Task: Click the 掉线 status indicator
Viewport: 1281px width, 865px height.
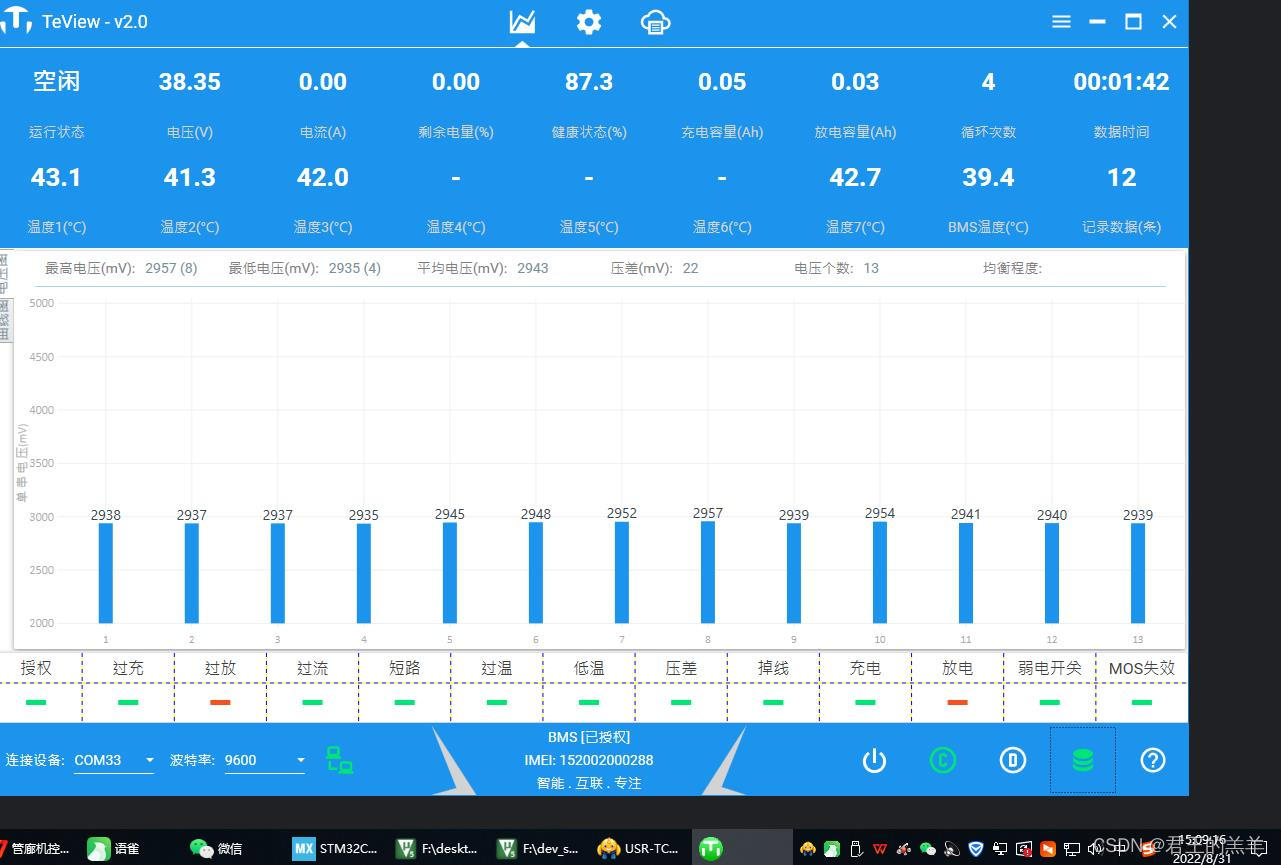Action: 773,702
